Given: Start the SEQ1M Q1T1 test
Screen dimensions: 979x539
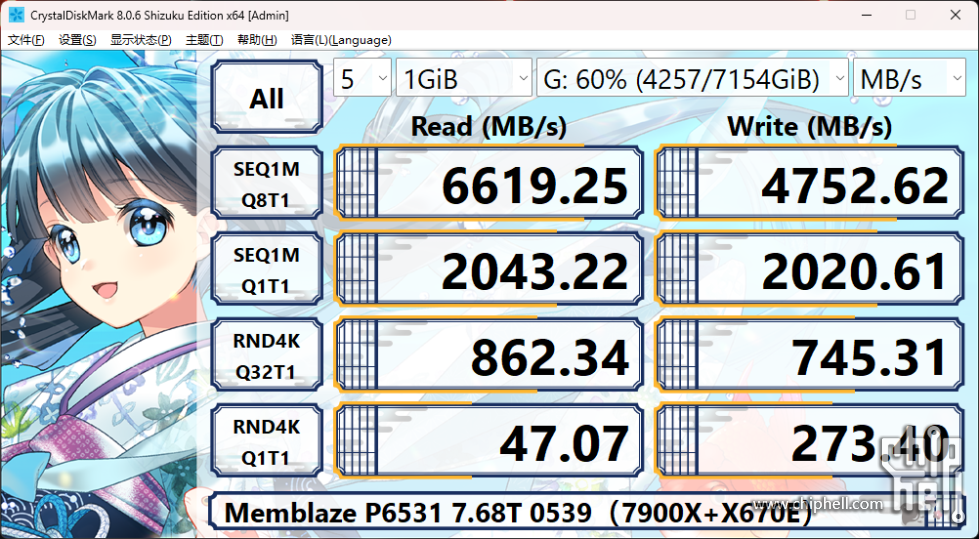Looking at the screenshot, I should click(267, 270).
